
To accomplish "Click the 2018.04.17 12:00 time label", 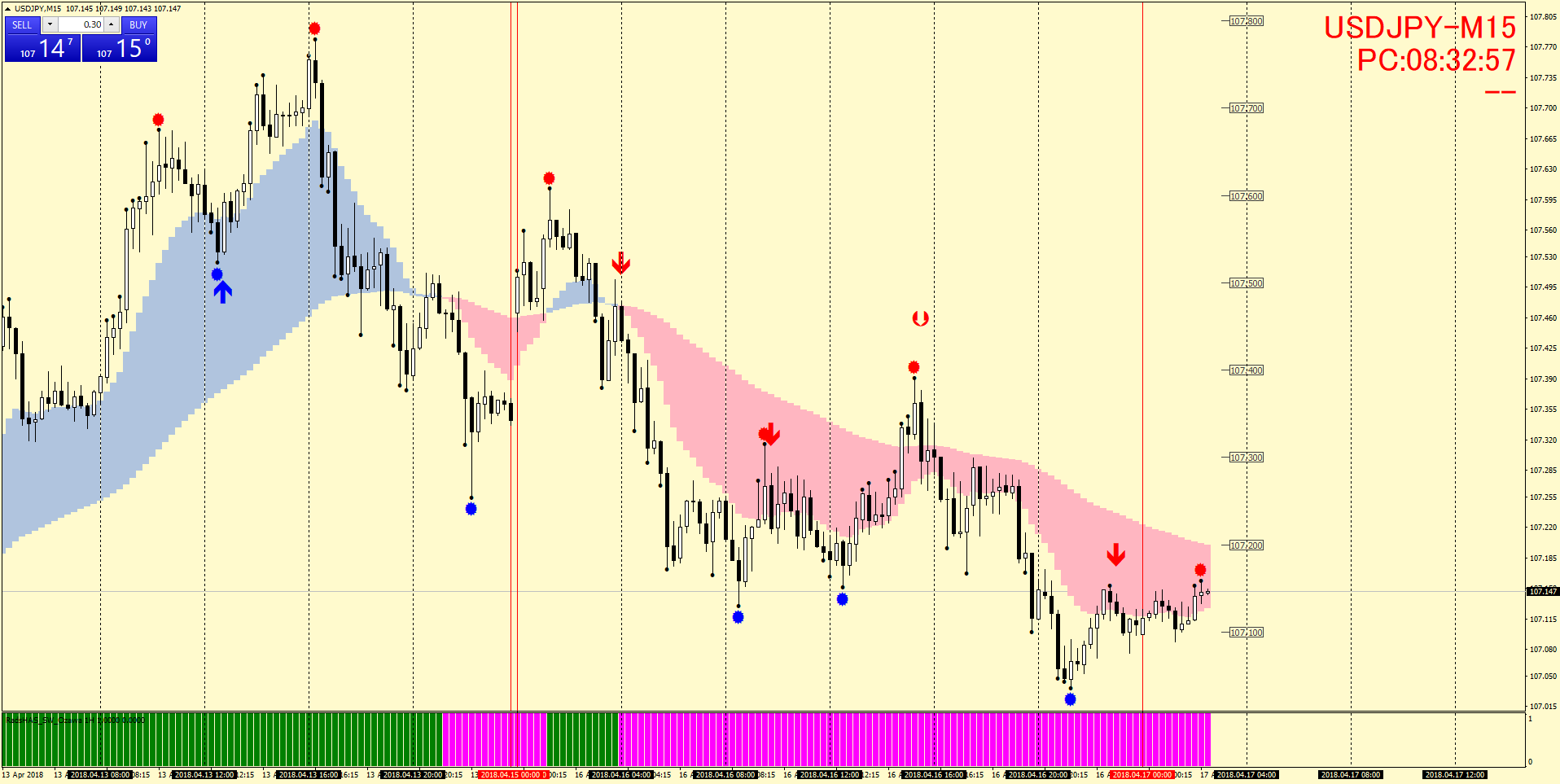I will pos(1455,775).
